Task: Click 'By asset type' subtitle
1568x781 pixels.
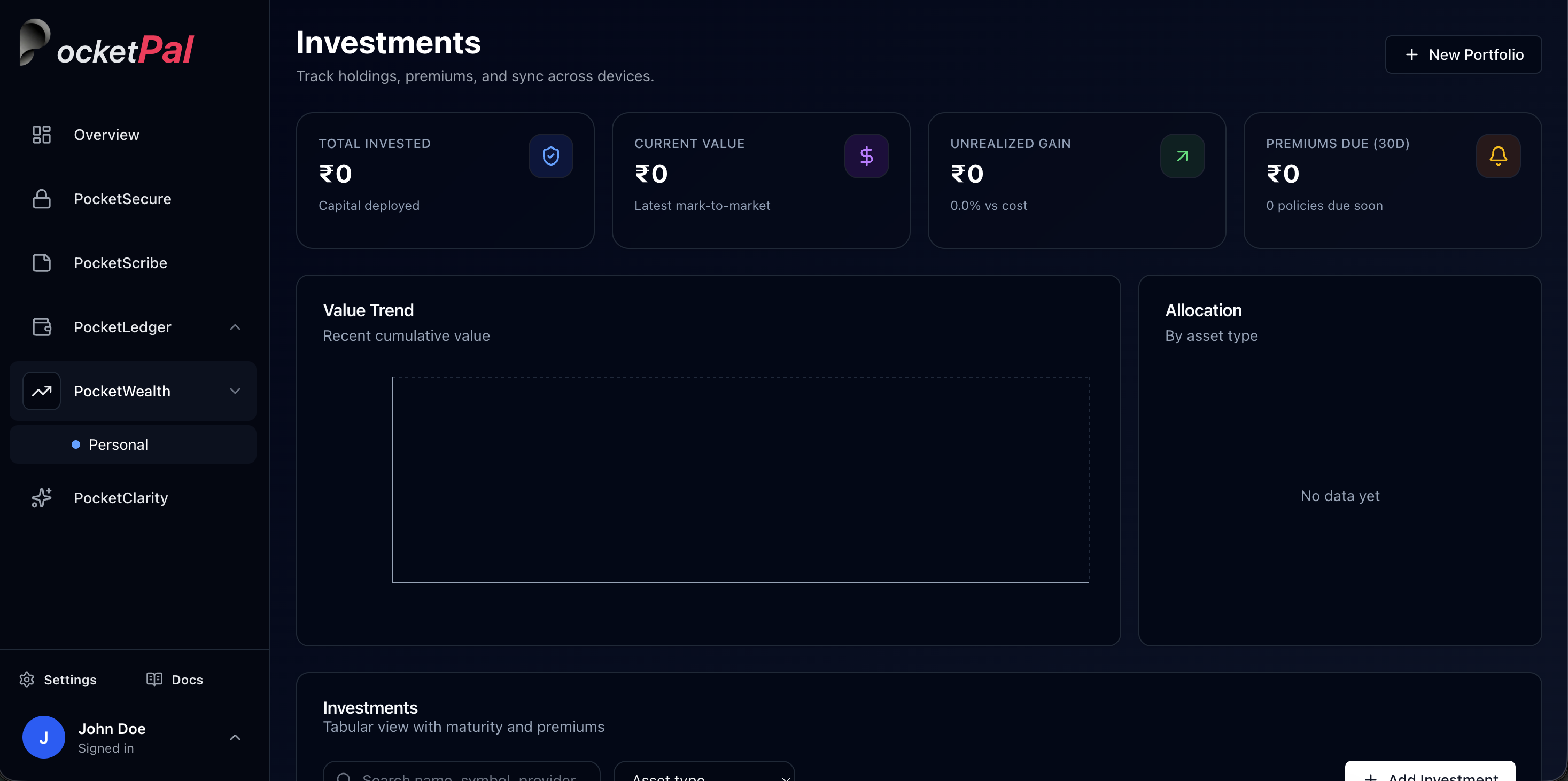Action: click(1212, 336)
